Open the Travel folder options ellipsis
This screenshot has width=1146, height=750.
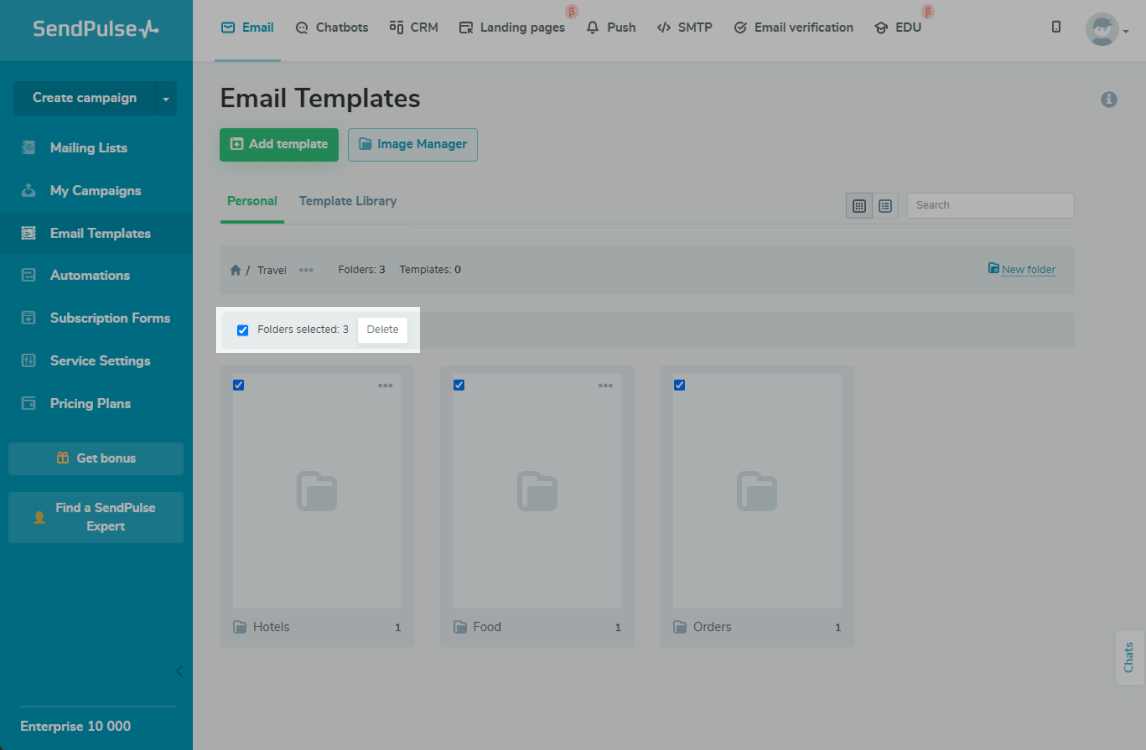tap(306, 270)
